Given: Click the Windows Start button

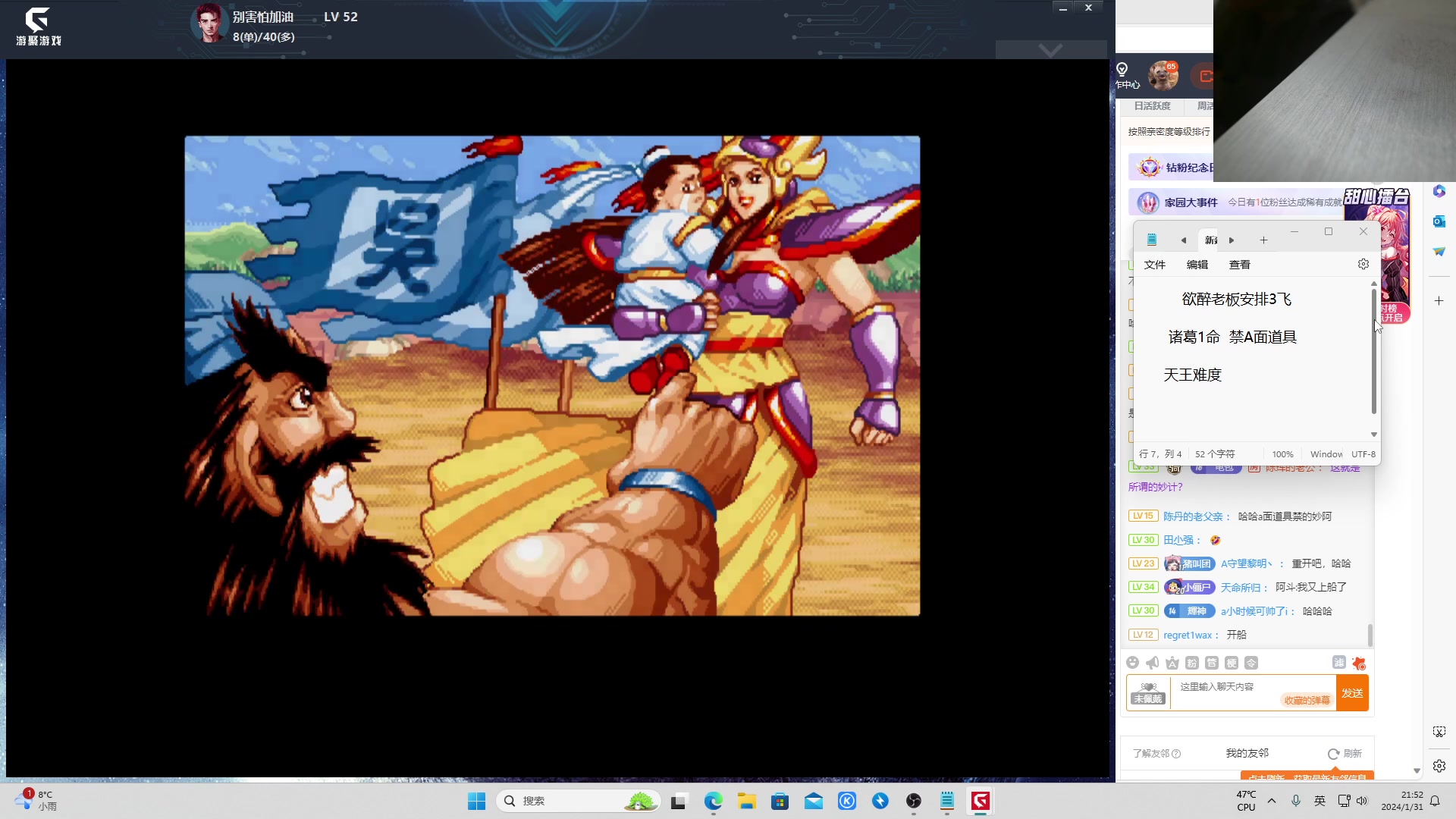Looking at the screenshot, I should (x=477, y=801).
